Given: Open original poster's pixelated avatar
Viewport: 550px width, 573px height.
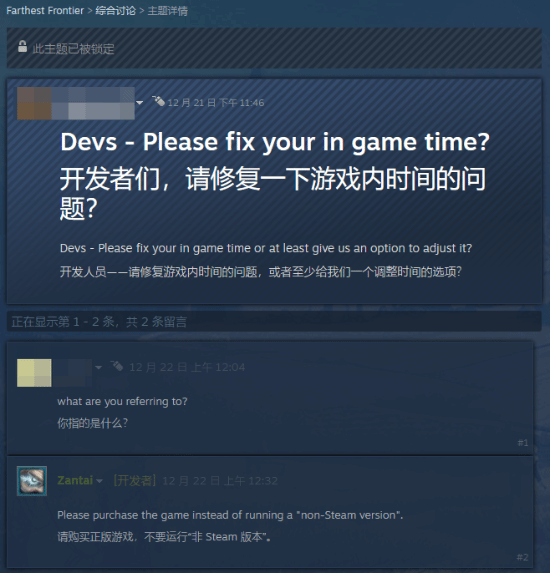Looking at the screenshot, I should point(34,103).
